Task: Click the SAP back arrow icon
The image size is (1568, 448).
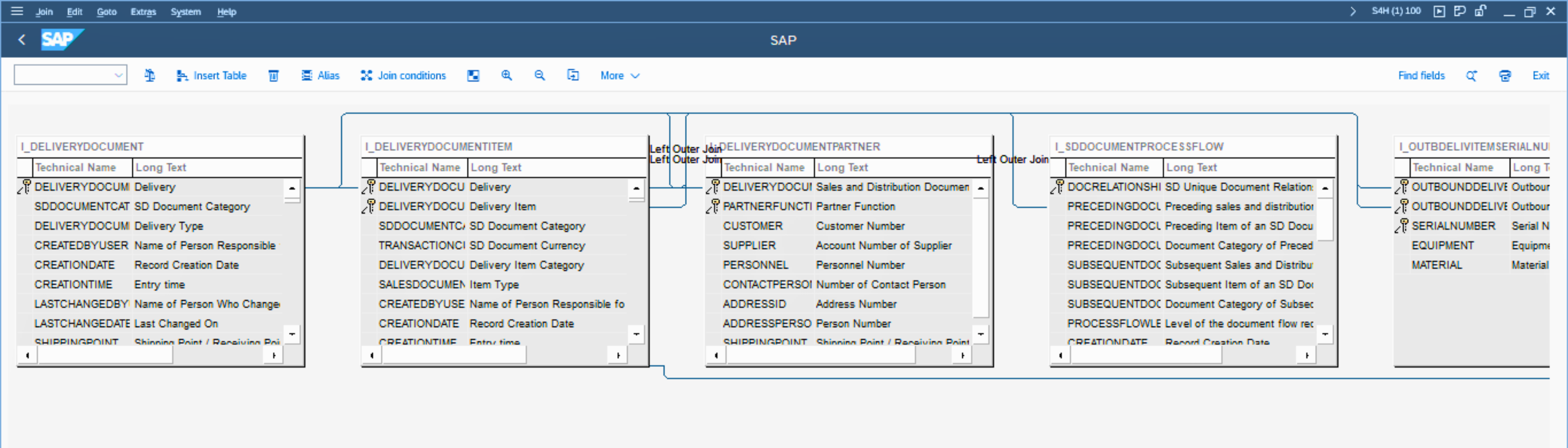Action: pos(22,40)
